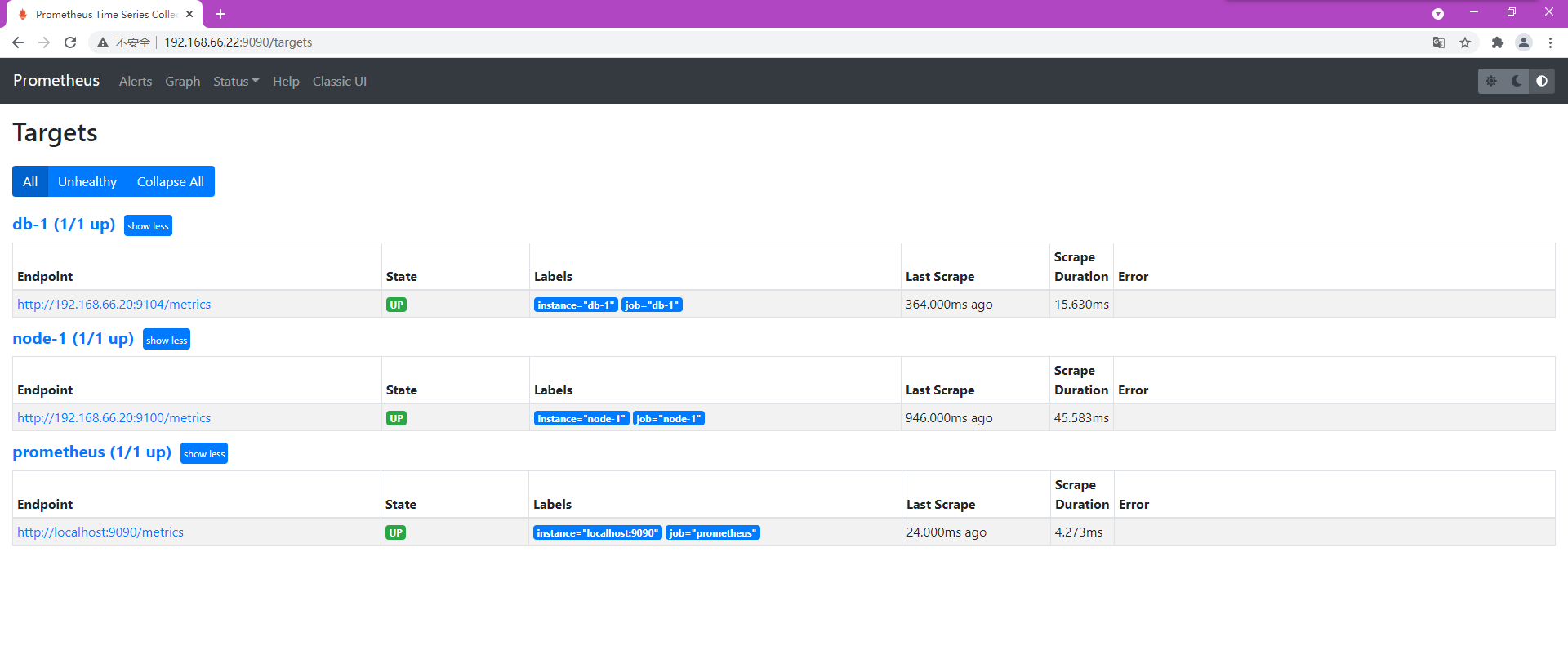Open the Status dropdown menu
The height and width of the screenshot is (646, 1568).
click(x=236, y=82)
